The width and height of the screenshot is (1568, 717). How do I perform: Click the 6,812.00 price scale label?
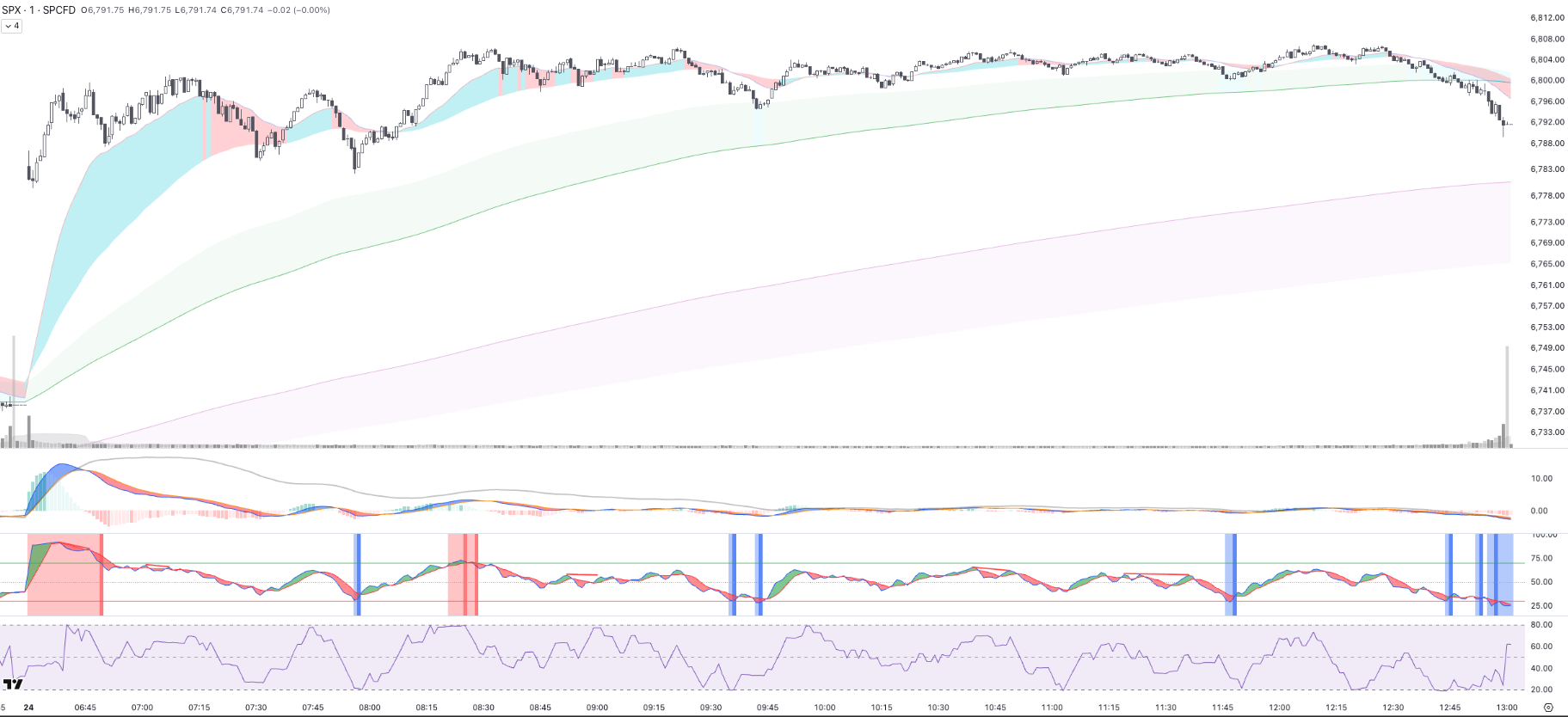tap(1546, 18)
